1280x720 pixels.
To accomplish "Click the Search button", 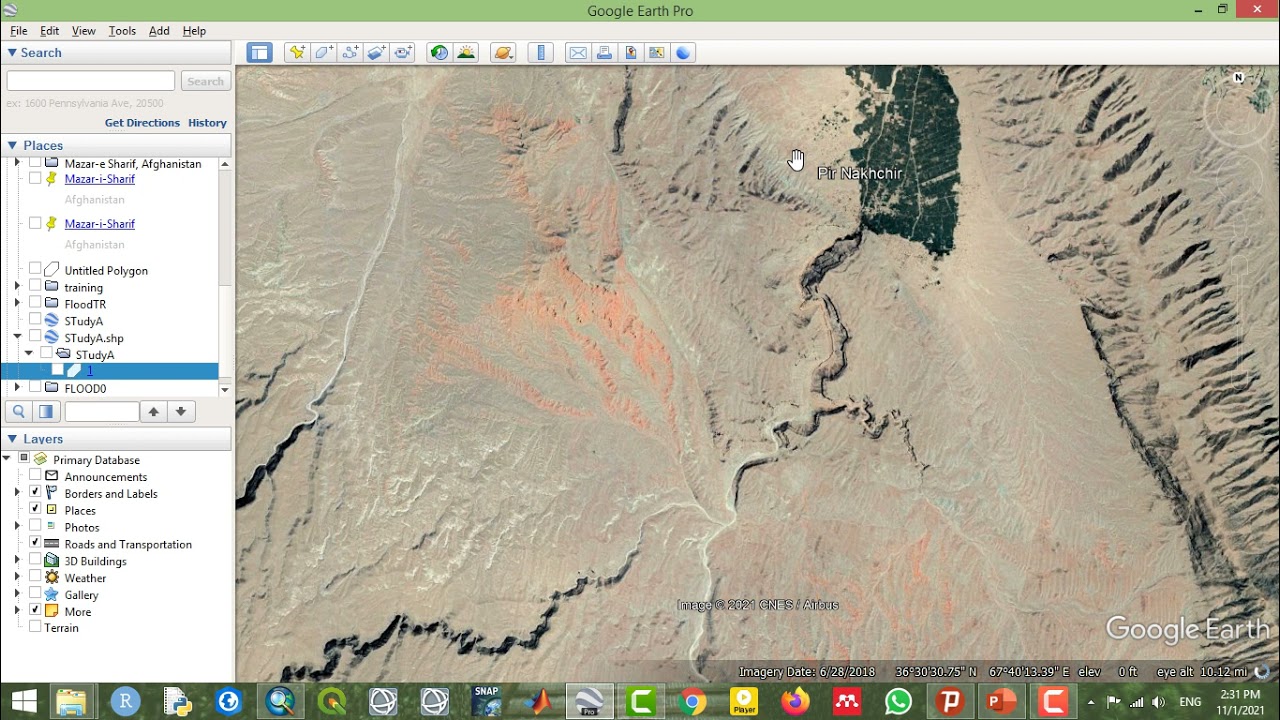I will click(205, 81).
